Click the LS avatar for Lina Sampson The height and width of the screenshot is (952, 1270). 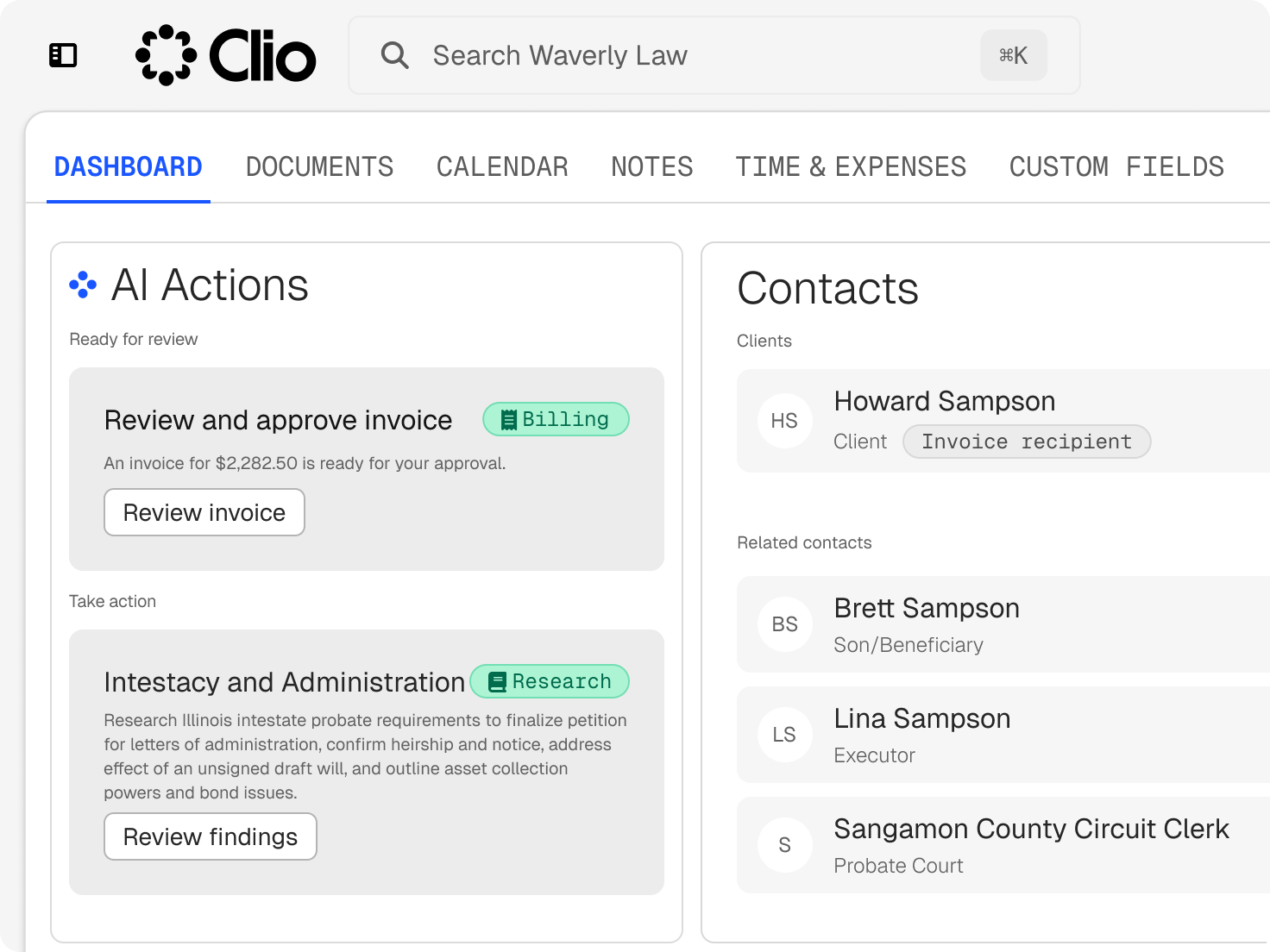coord(784,735)
